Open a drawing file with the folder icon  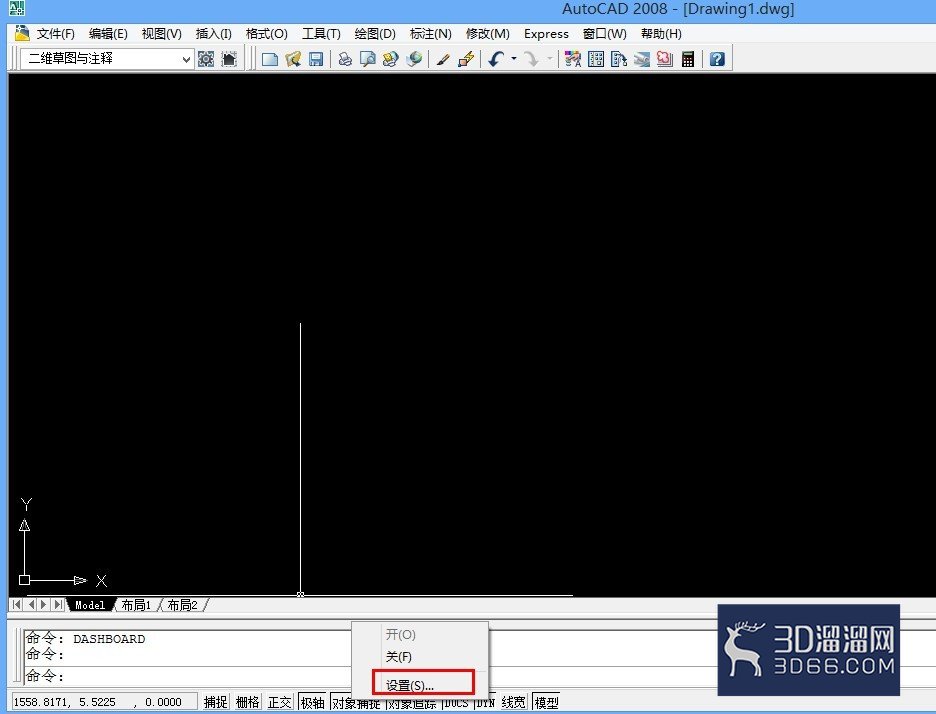[293, 59]
